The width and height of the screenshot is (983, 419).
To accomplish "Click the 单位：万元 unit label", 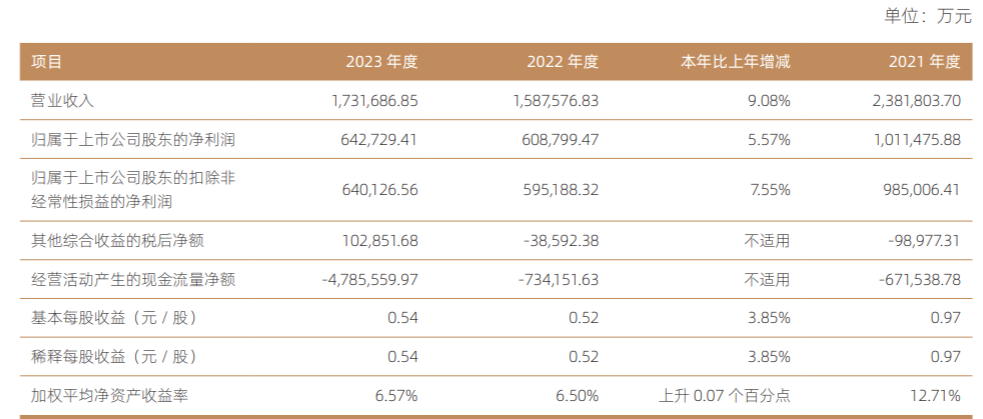I will pos(928,16).
